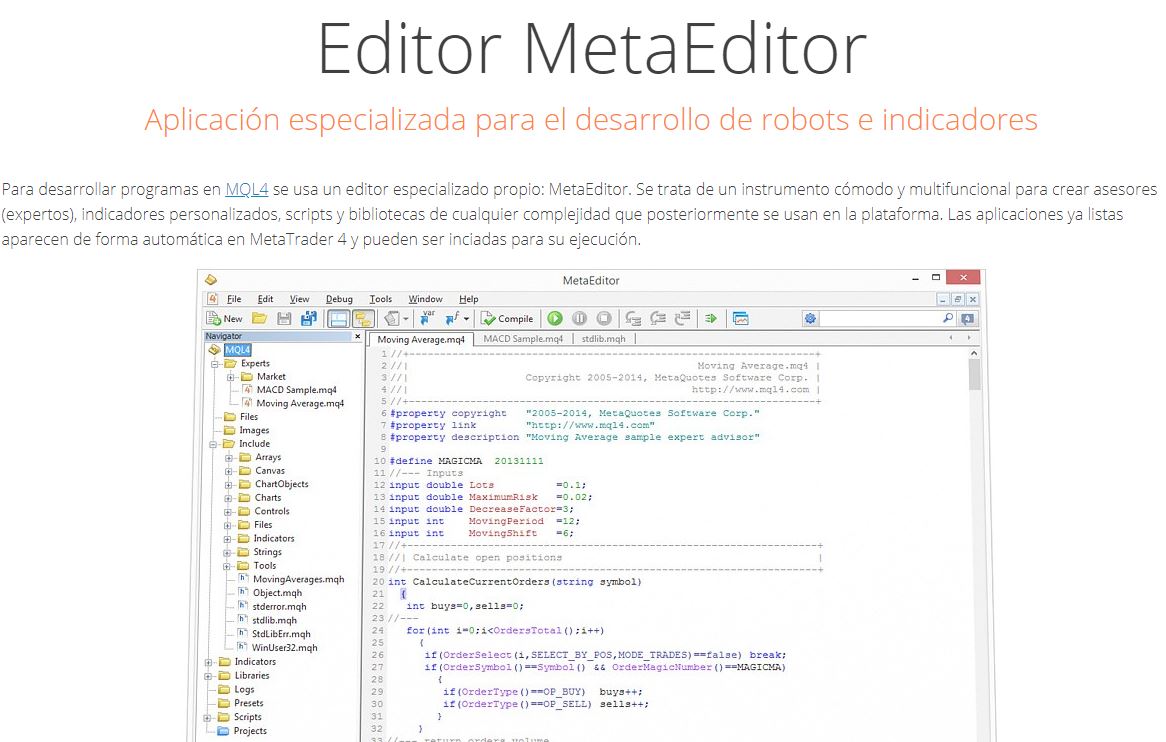The image size is (1166, 742).
Task: Click the green arrow terminal icon
Action: [x=711, y=318]
